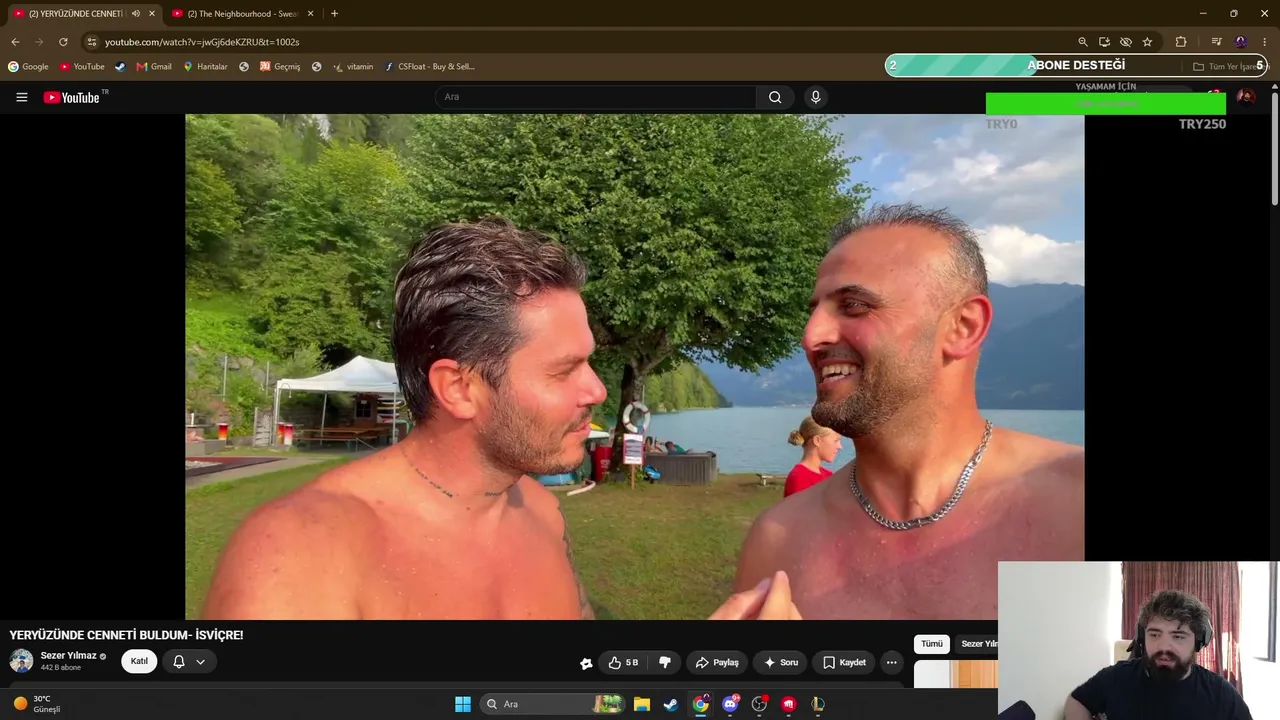Open File Explorer from taskbar

[x=642, y=704]
